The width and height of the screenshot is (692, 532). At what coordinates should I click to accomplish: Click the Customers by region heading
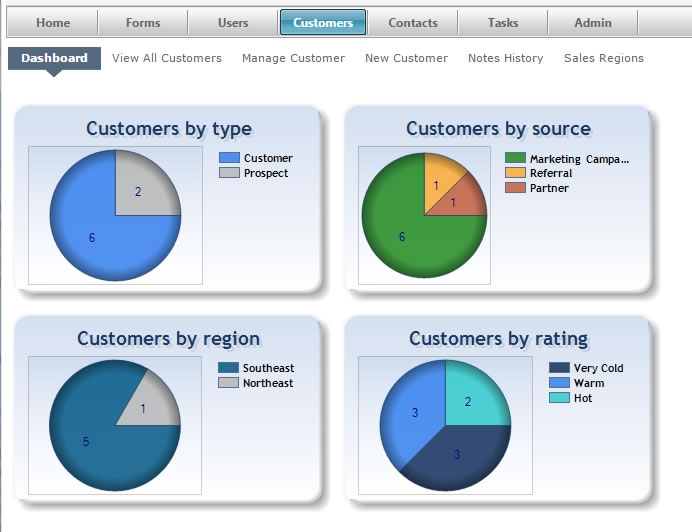169,339
